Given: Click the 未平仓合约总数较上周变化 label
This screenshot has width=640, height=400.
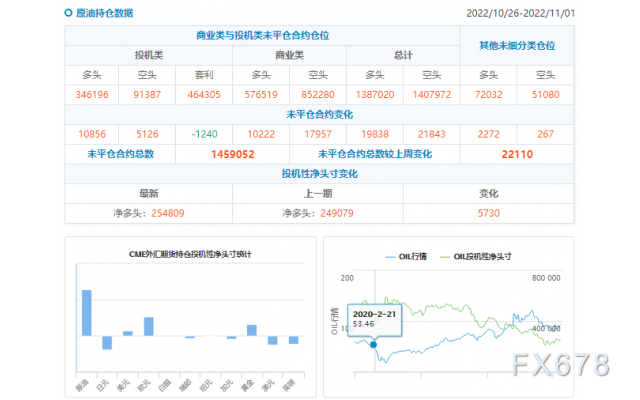Looking at the screenshot, I should [375, 154].
